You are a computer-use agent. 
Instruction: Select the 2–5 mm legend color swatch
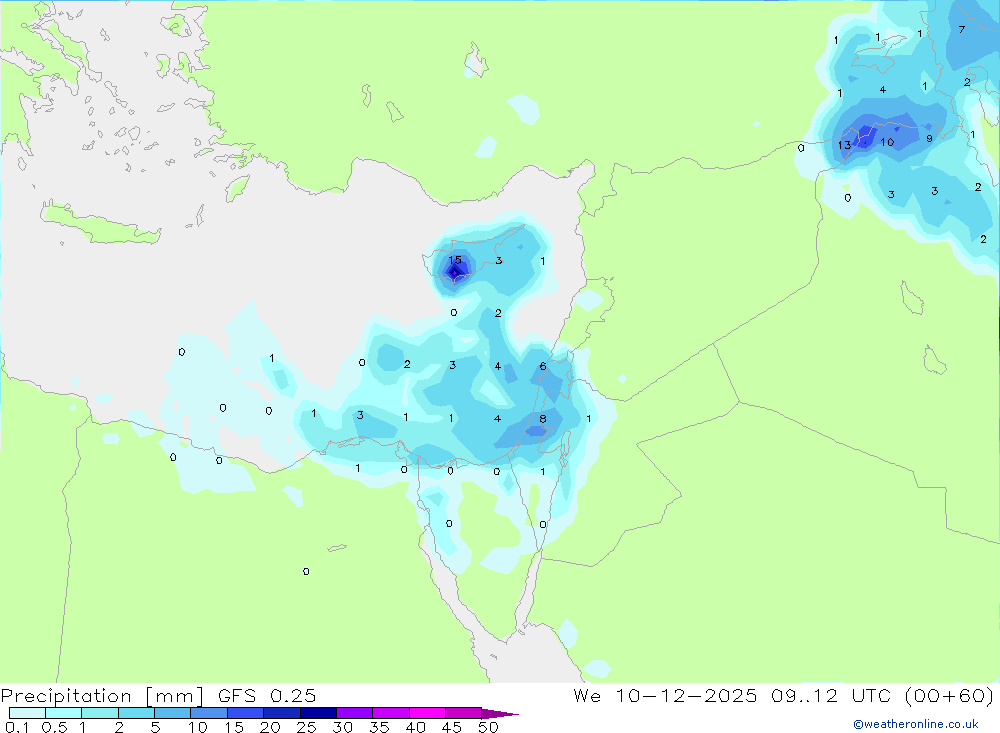(136, 713)
